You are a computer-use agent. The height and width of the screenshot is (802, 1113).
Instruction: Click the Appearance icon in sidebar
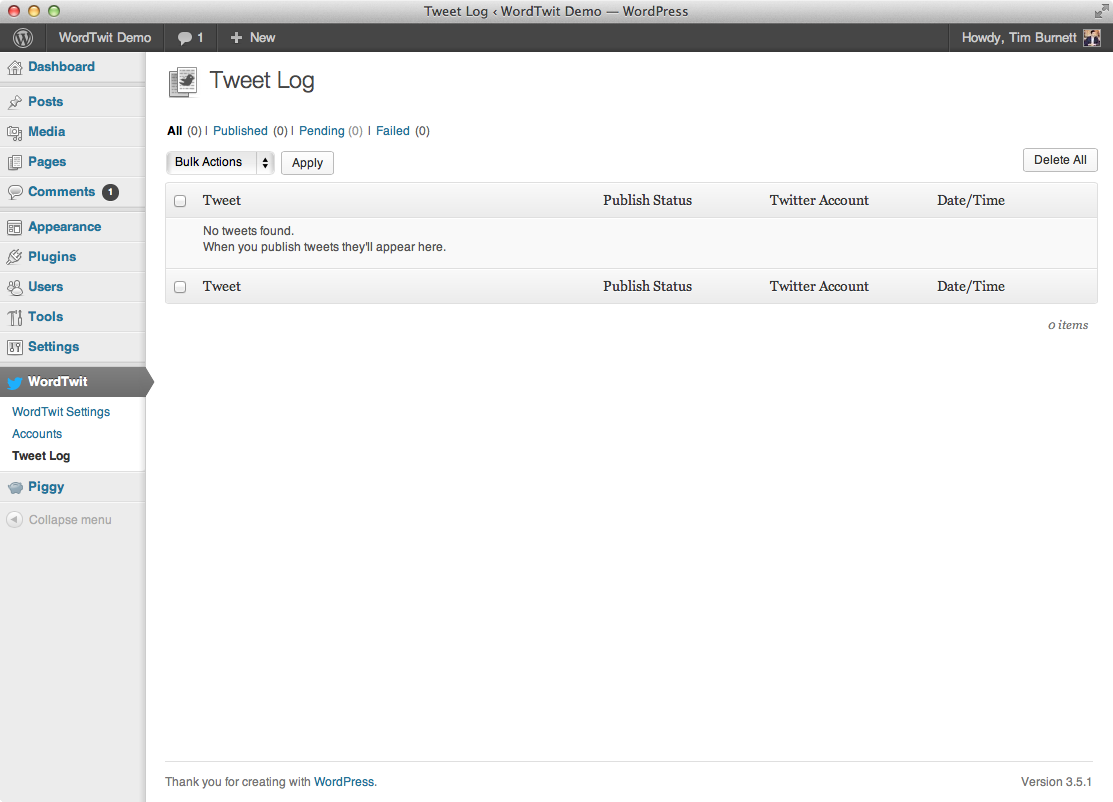pos(15,227)
